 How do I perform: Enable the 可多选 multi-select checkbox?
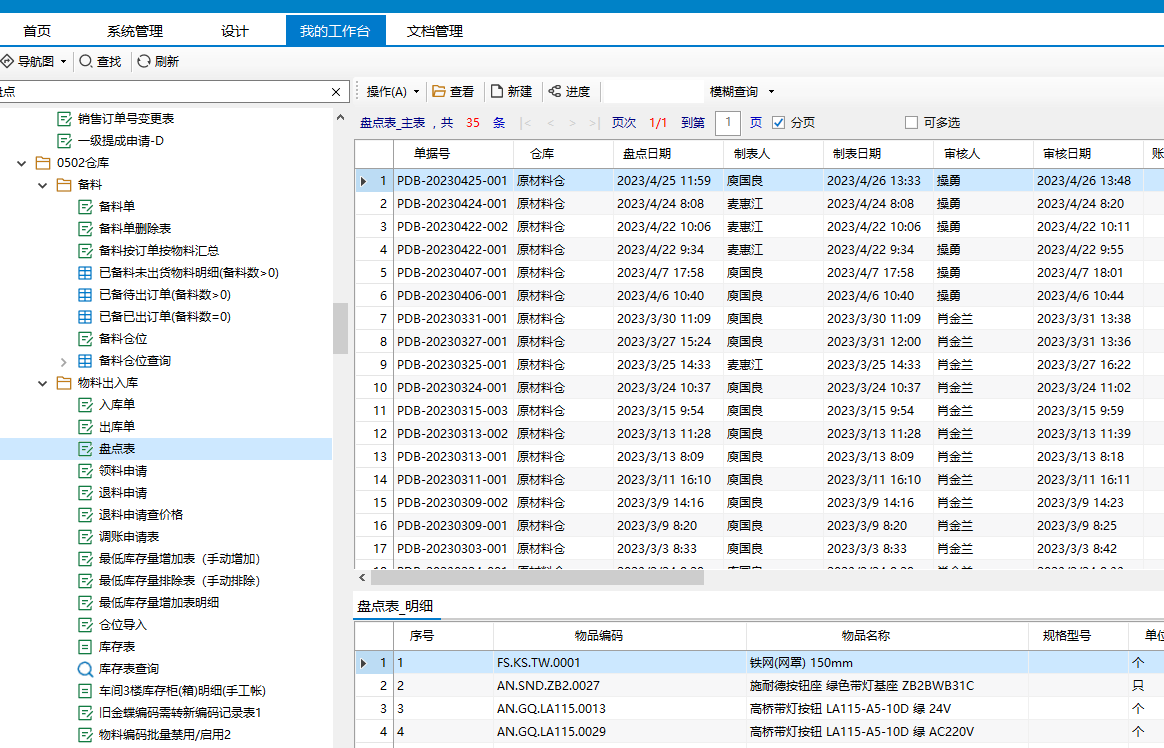911,123
